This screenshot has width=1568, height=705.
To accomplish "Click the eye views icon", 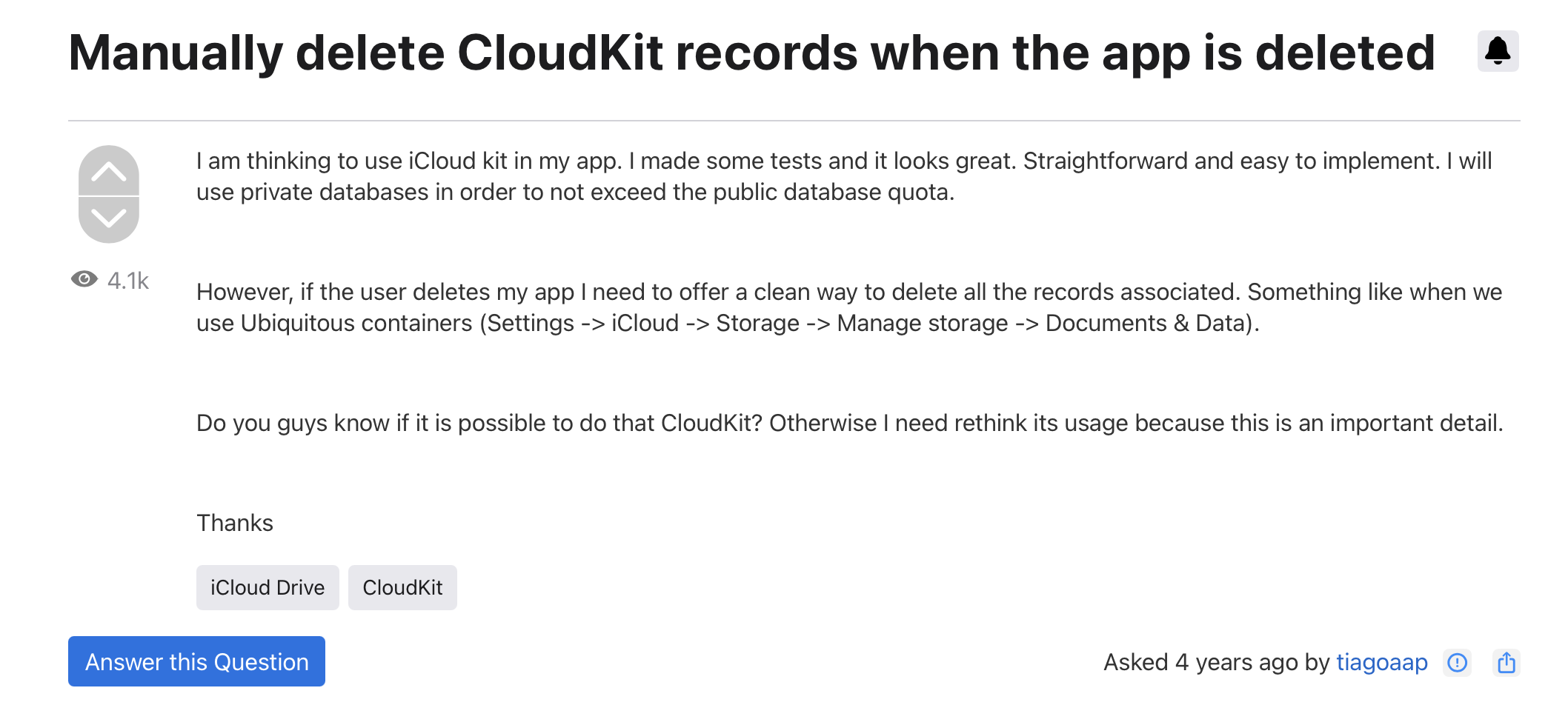I will (x=84, y=279).
